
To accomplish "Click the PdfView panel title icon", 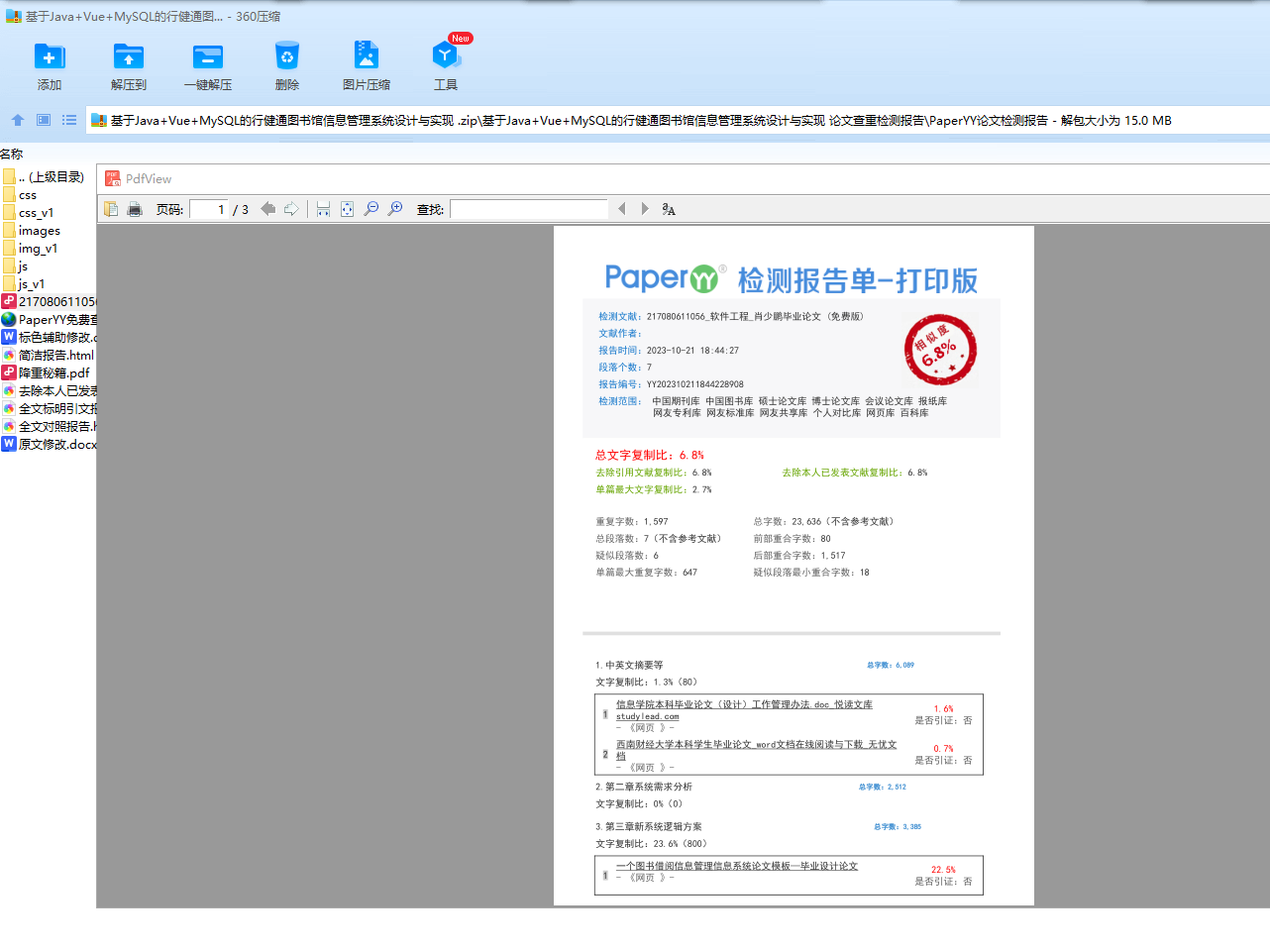I will [113, 178].
